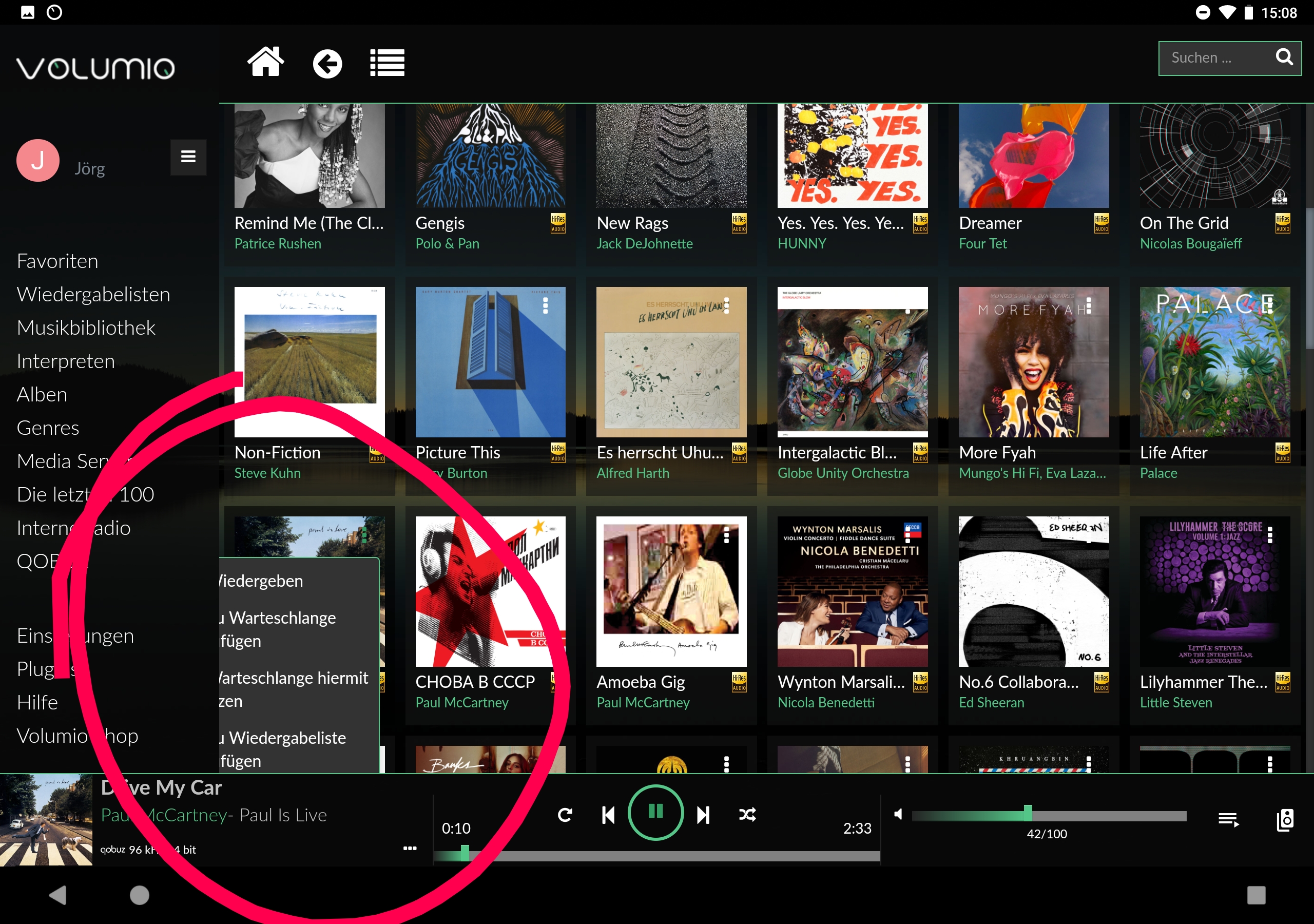Image resolution: width=1314 pixels, height=924 pixels.
Task: Toggle shuffle playback
Action: 747,815
